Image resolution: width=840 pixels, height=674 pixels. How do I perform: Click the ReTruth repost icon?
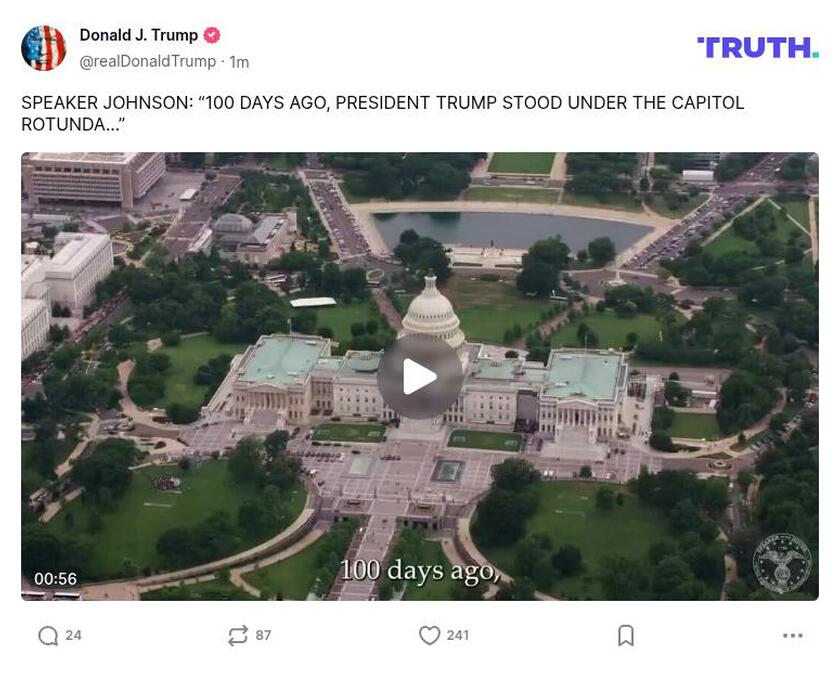[237, 634]
